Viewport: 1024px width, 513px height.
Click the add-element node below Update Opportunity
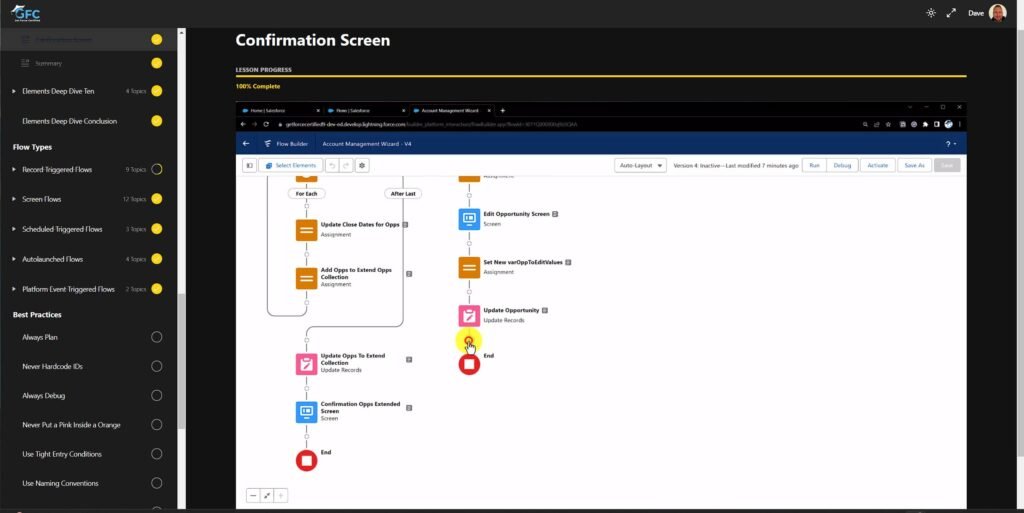click(469, 340)
